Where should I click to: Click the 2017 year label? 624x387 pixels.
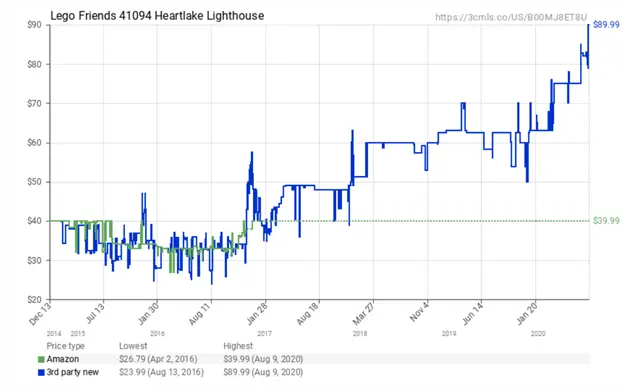264,334
